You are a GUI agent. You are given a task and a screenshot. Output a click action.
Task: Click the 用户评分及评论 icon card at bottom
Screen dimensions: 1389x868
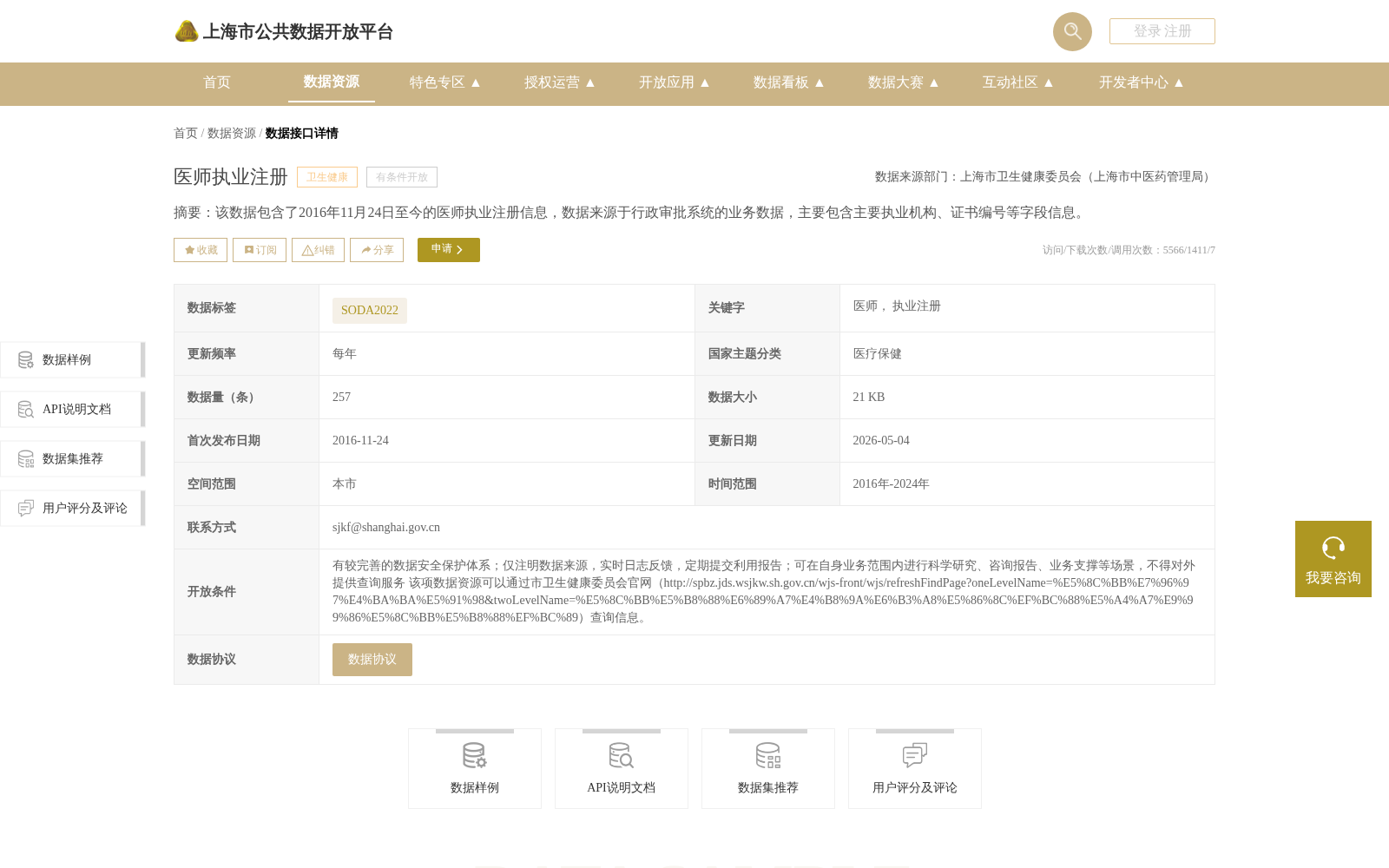(915, 769)
